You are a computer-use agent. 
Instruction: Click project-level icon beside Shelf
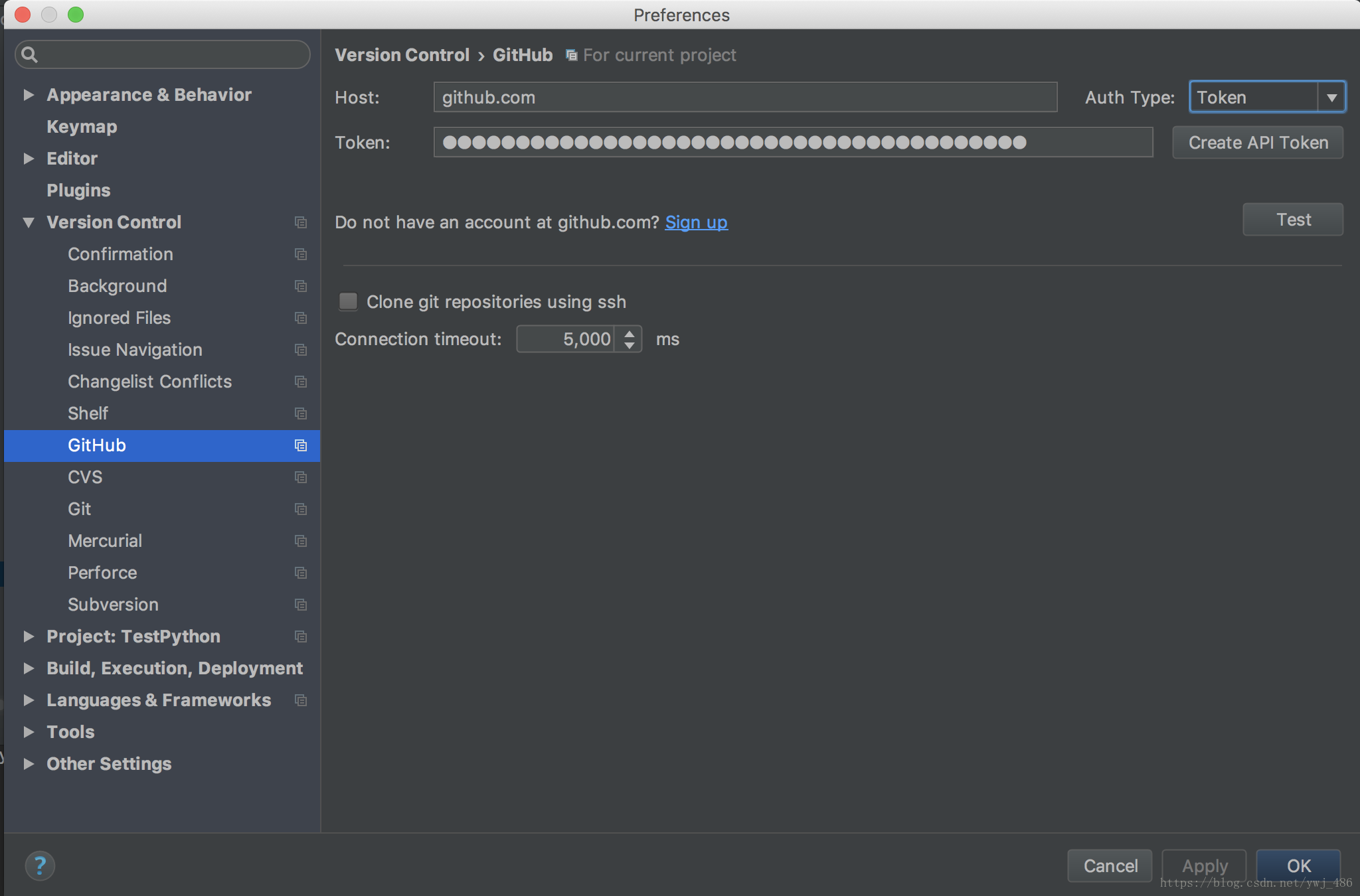pyautogui.click(x=301, y=413)
